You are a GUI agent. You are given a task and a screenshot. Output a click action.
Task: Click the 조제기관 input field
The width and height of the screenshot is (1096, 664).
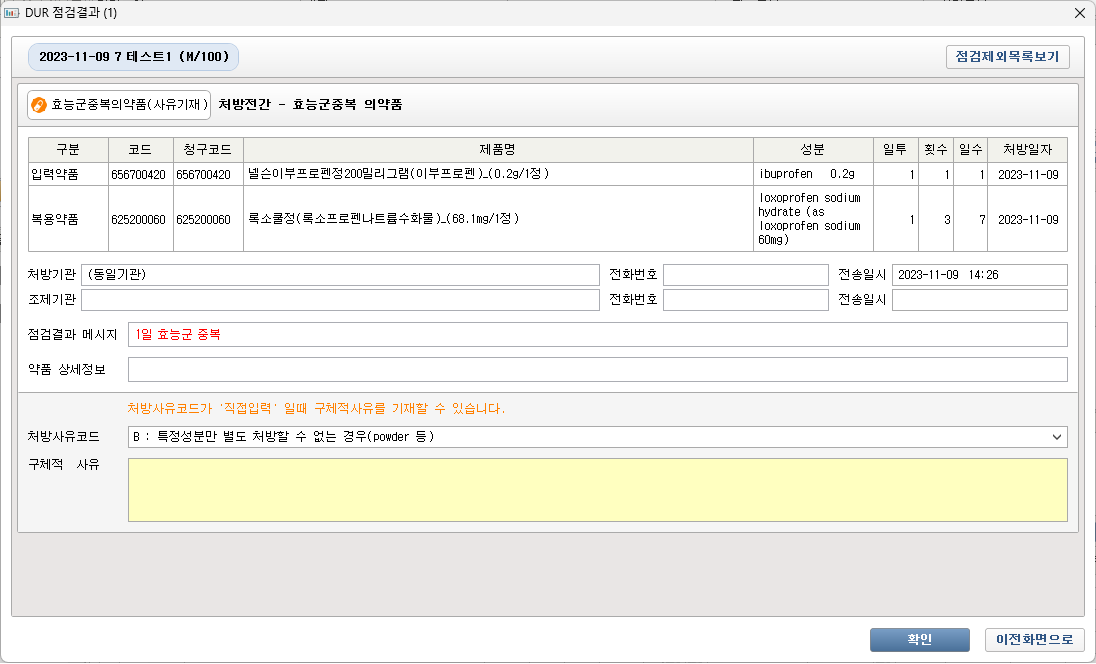point(340,300)
